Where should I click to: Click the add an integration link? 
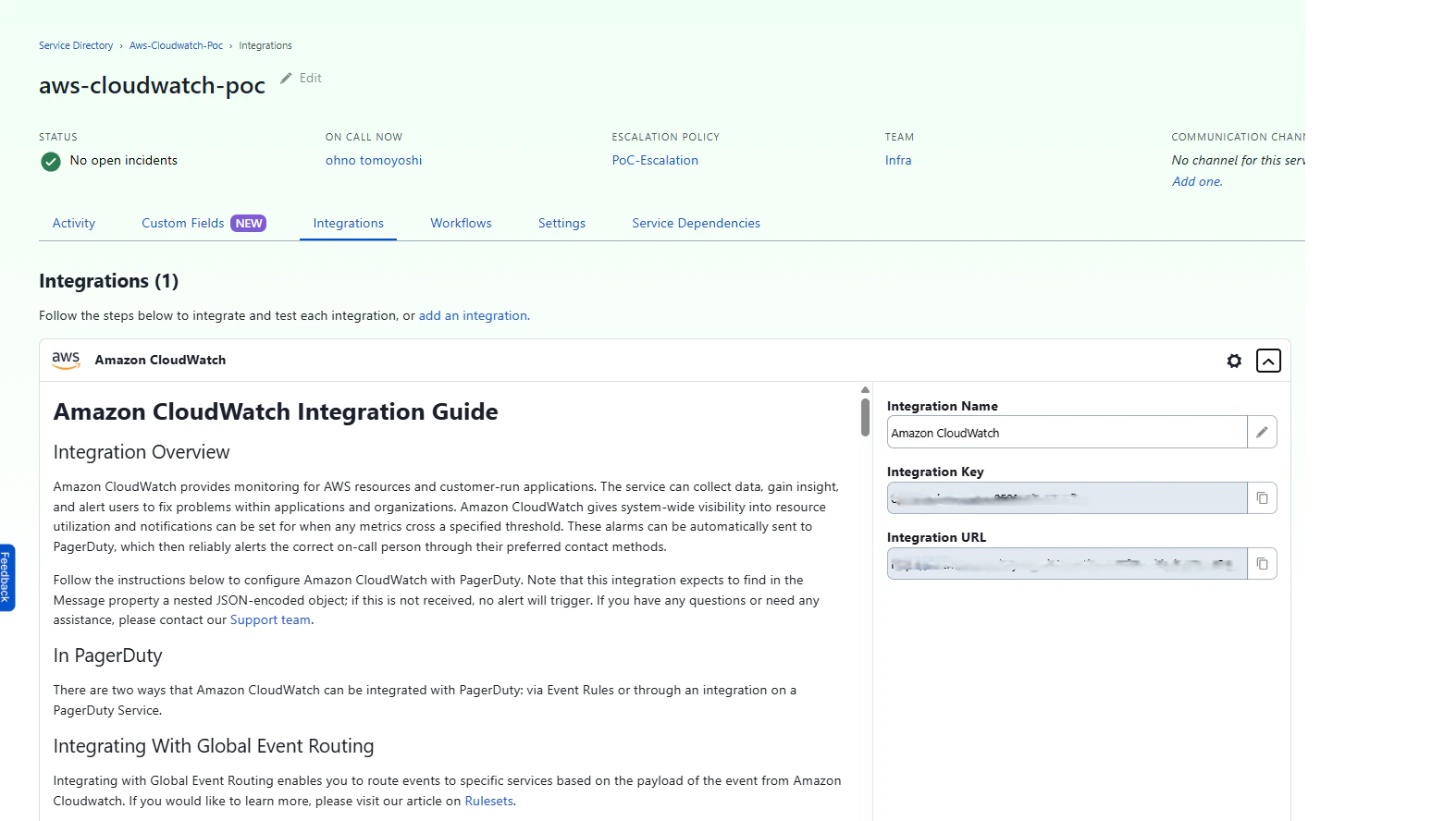[474, 316]
